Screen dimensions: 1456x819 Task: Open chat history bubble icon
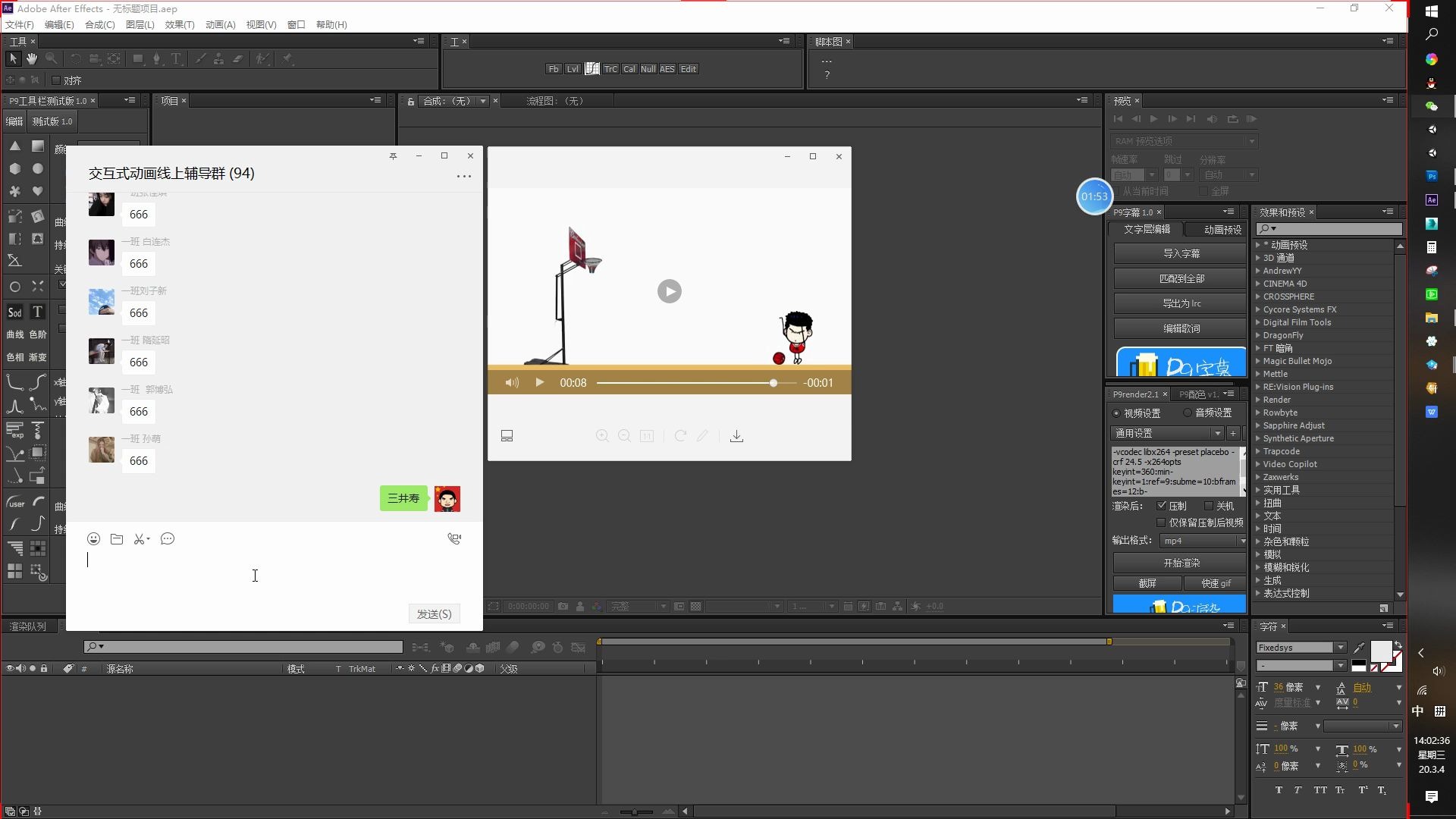[168, 539]
